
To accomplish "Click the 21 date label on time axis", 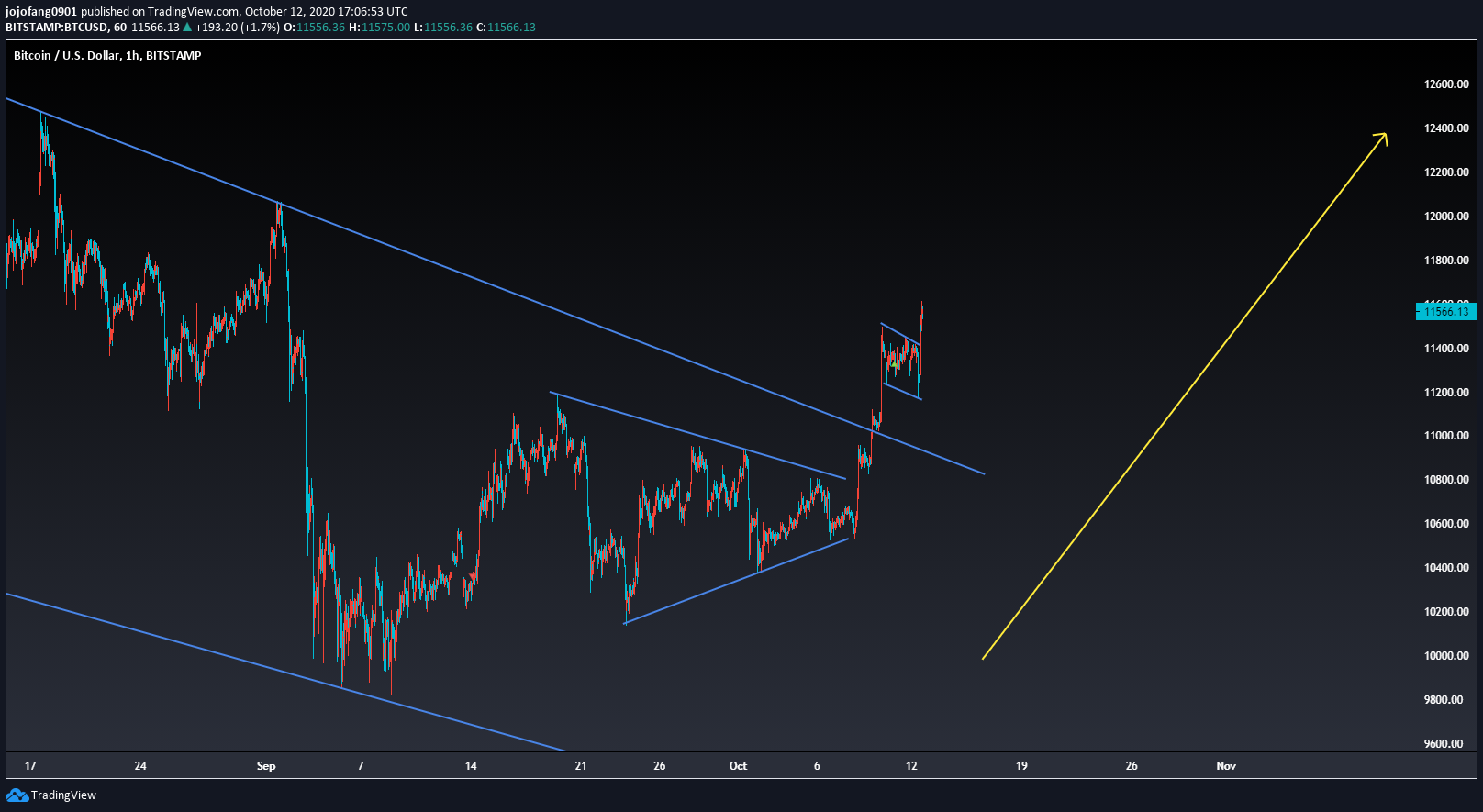I will [x=581, y=766].
